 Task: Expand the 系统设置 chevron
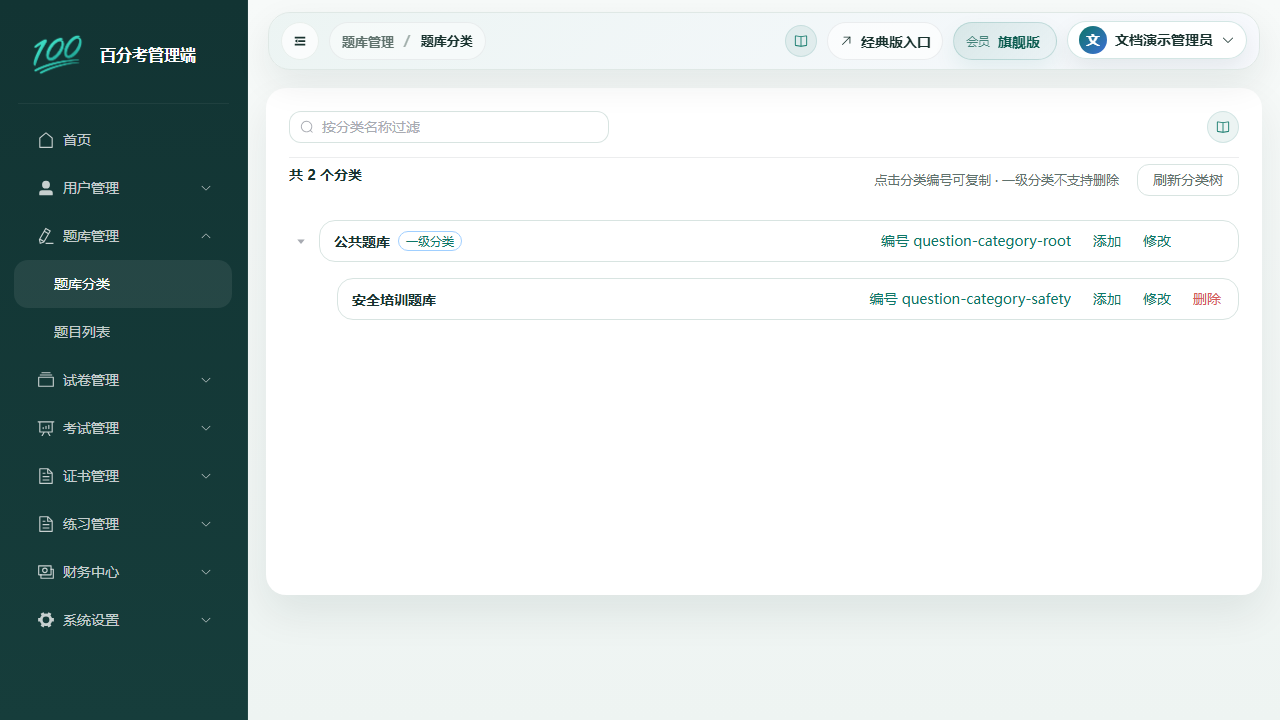[x=206, y=620]
